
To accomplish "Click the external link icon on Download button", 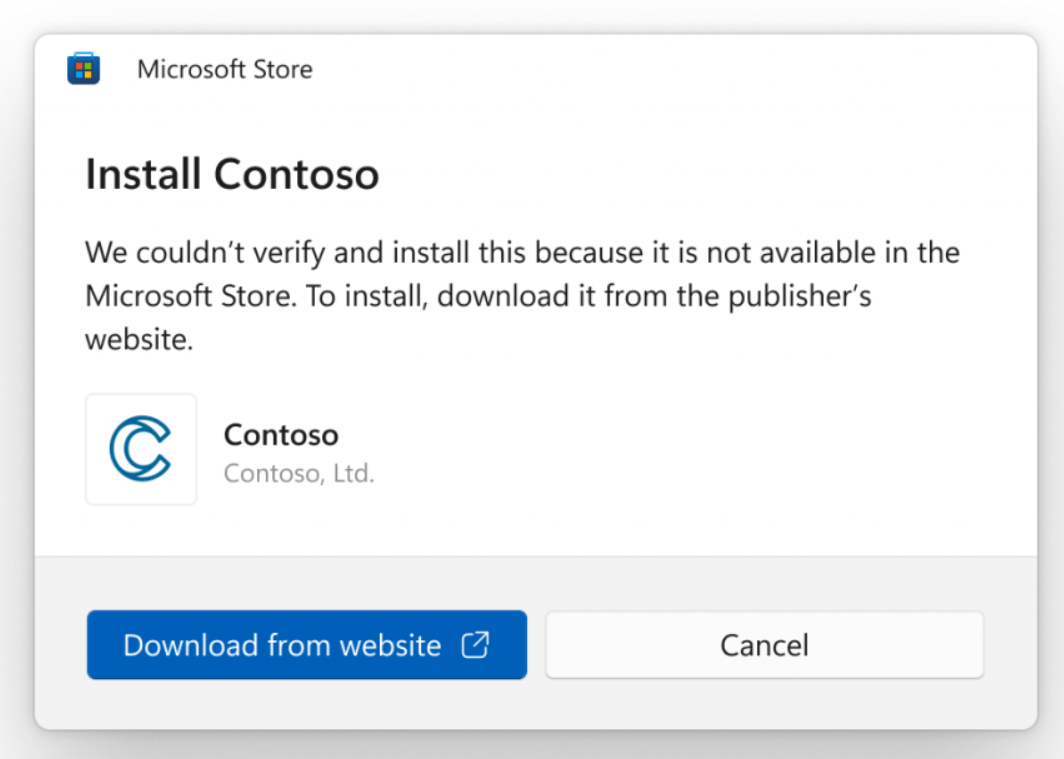I will pyautogui.click(x=477, y=645).
